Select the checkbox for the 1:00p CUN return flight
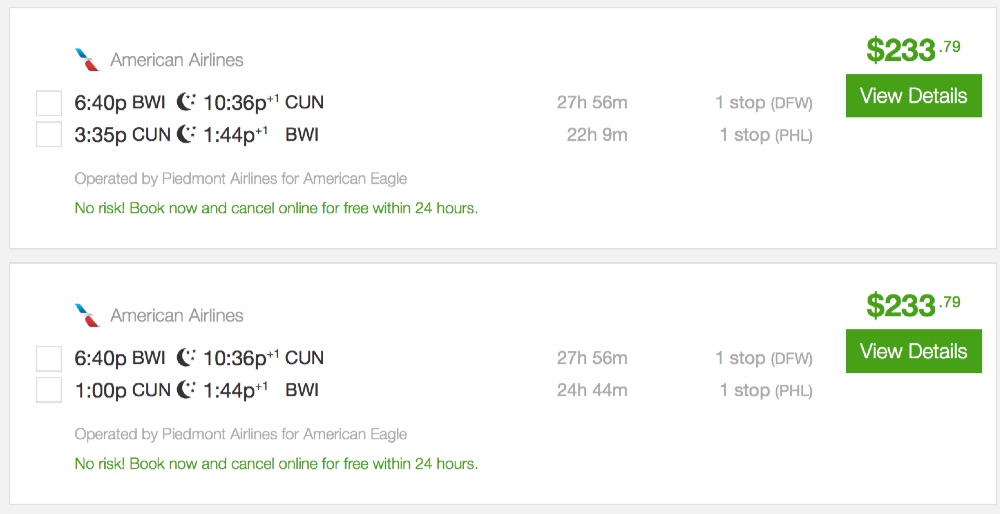 pos(49,390)
